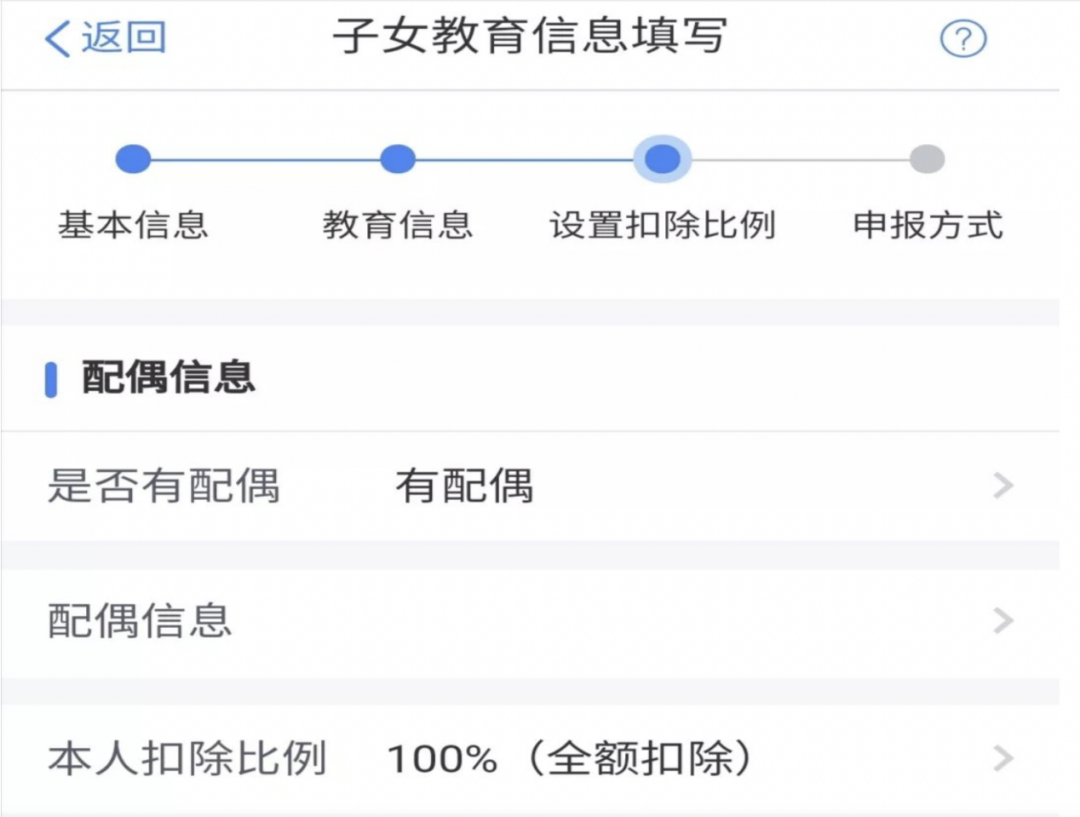Tap the 本人扣除比例 field label
The width and height of the screenshot is (1080, 817).
point(187,759)
